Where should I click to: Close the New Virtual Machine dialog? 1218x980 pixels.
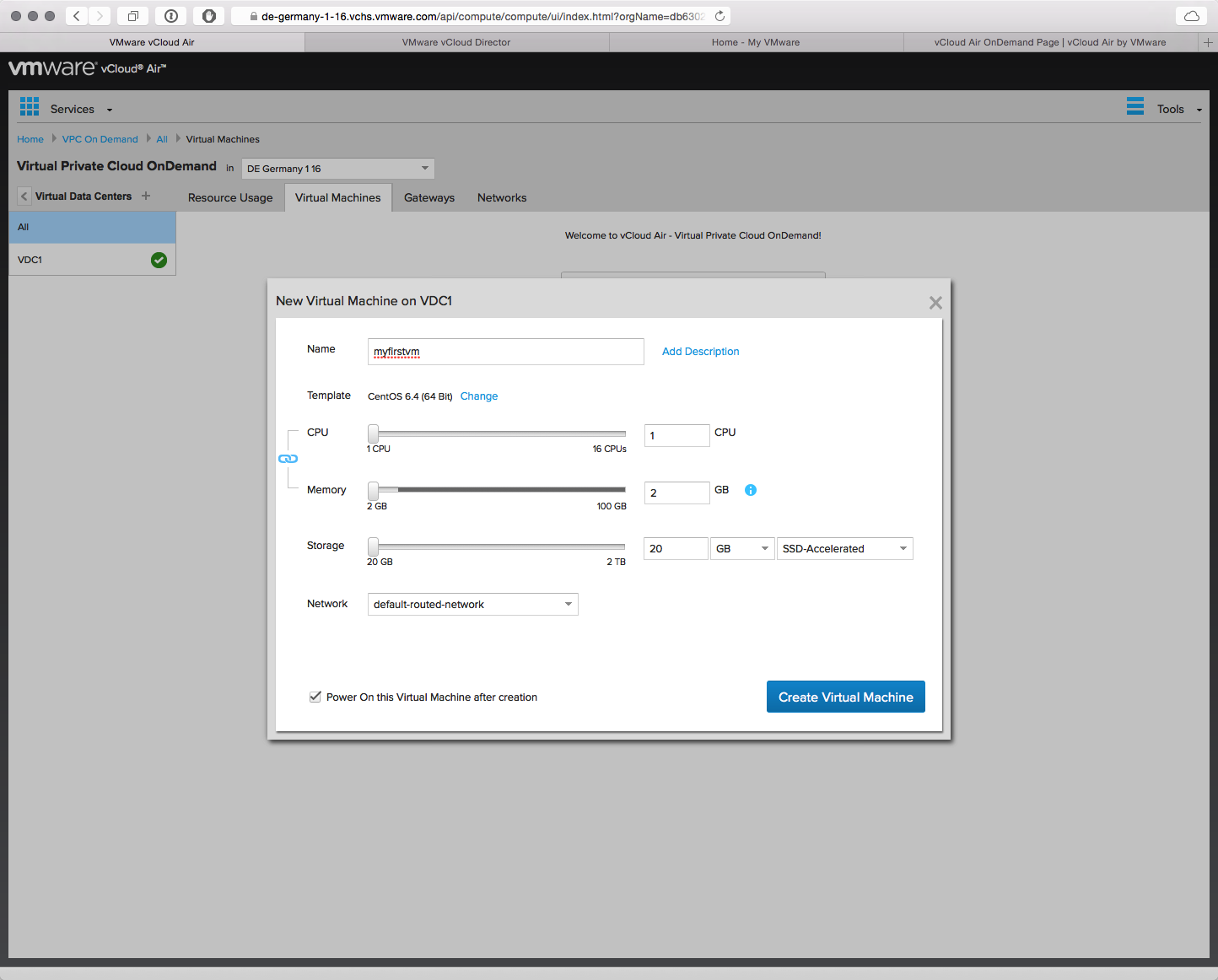pyautogui.click(x=935, y=303)
